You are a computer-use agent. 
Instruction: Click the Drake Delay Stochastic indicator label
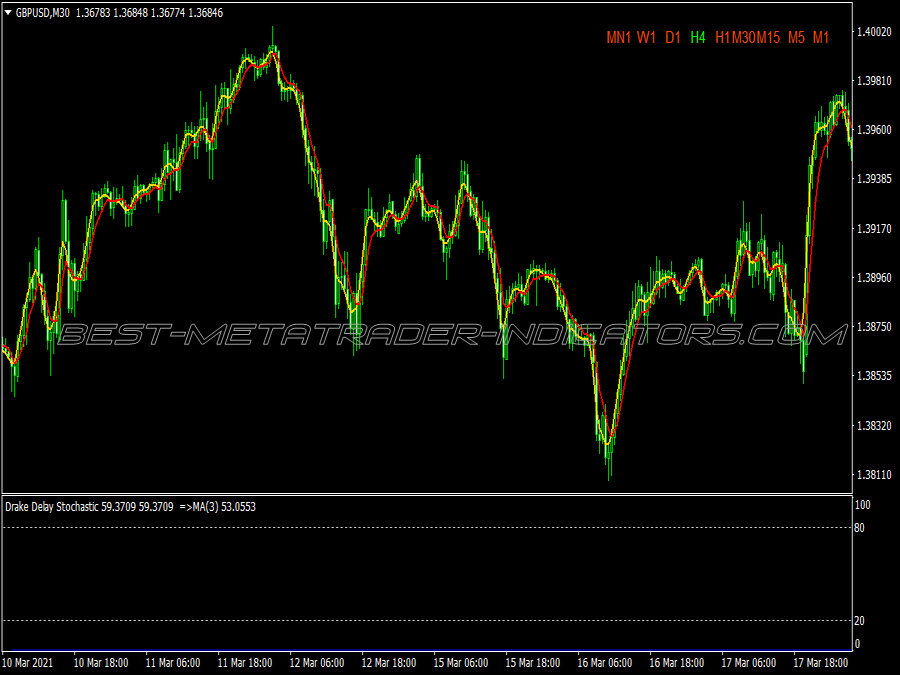52,507
